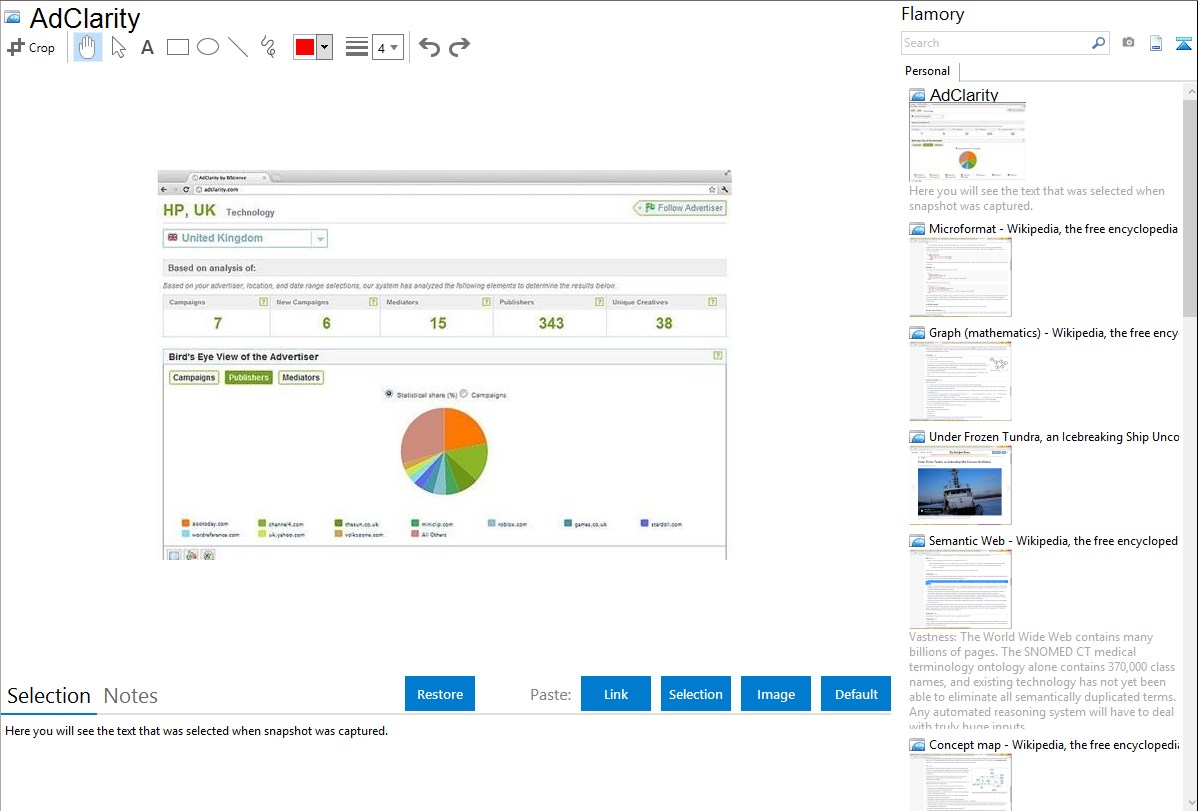The width and height of the screenshot is (1198, 811).
Task: Open the Graph (mathematics) snapshot thumbnail
Action: pos(960,381)
